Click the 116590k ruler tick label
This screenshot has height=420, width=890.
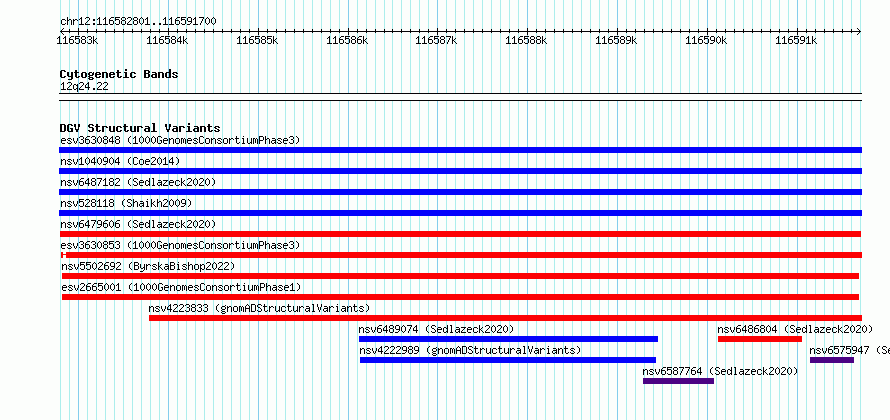pos(706,40)
